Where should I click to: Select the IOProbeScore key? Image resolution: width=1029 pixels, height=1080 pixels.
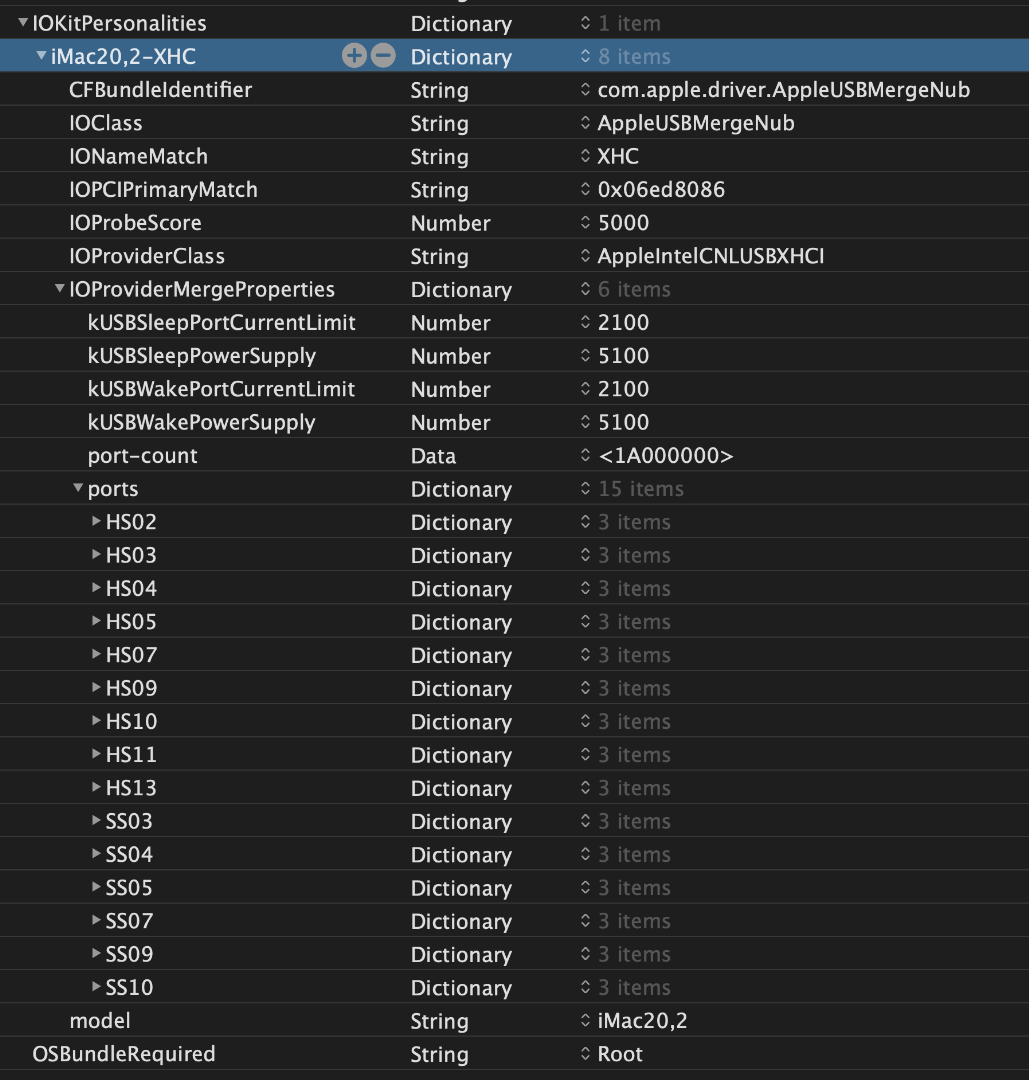[135, 222]
